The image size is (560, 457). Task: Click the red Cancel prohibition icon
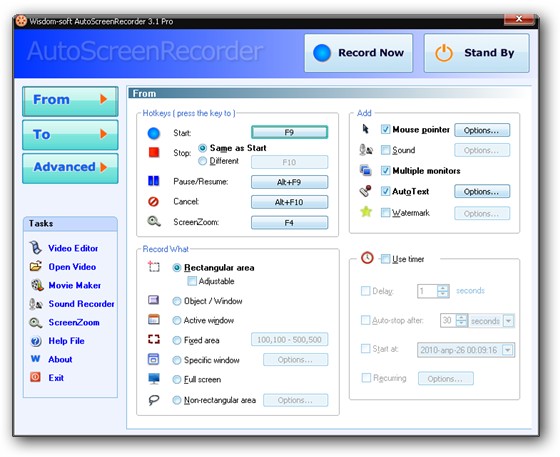pos(154,202)
